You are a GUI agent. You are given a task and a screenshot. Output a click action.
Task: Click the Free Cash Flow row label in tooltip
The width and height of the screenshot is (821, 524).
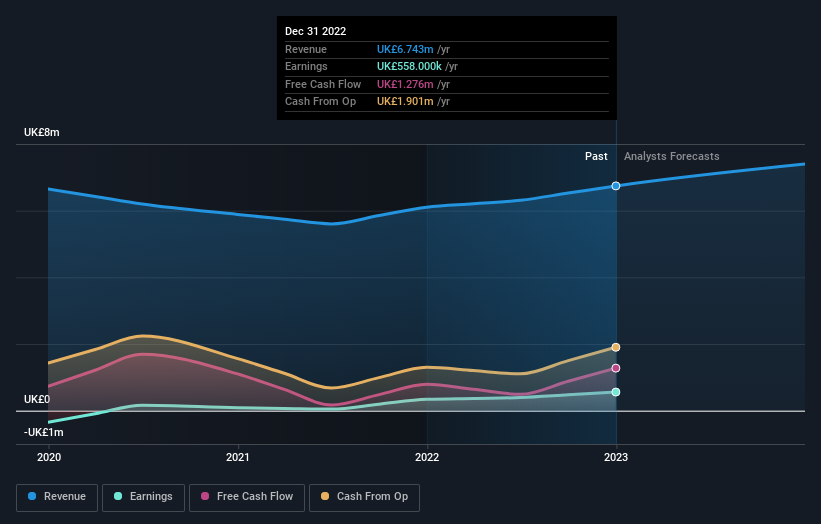click(x=323, y=84)
